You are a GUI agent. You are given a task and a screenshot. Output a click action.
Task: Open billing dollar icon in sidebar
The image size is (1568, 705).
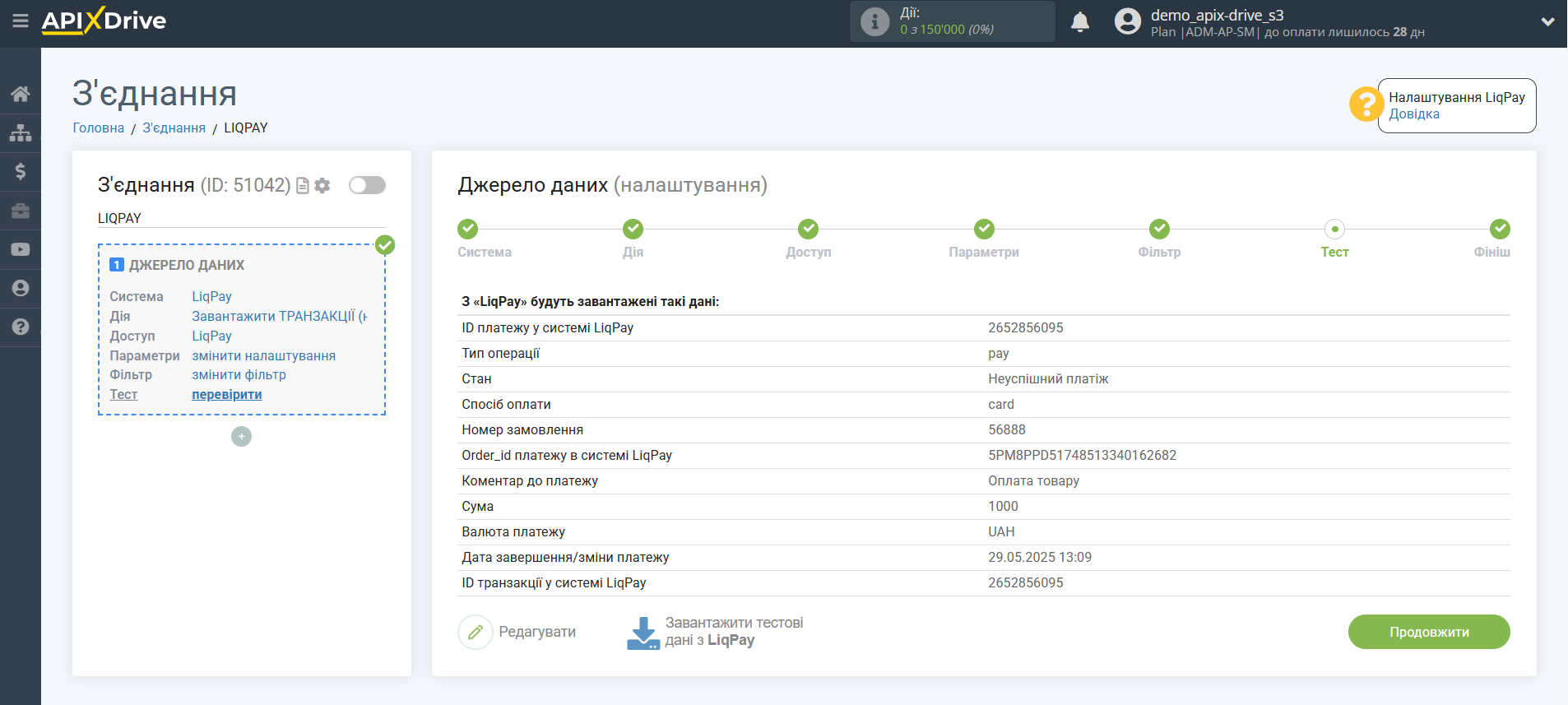pyautogui.click(x=21, y=171)
